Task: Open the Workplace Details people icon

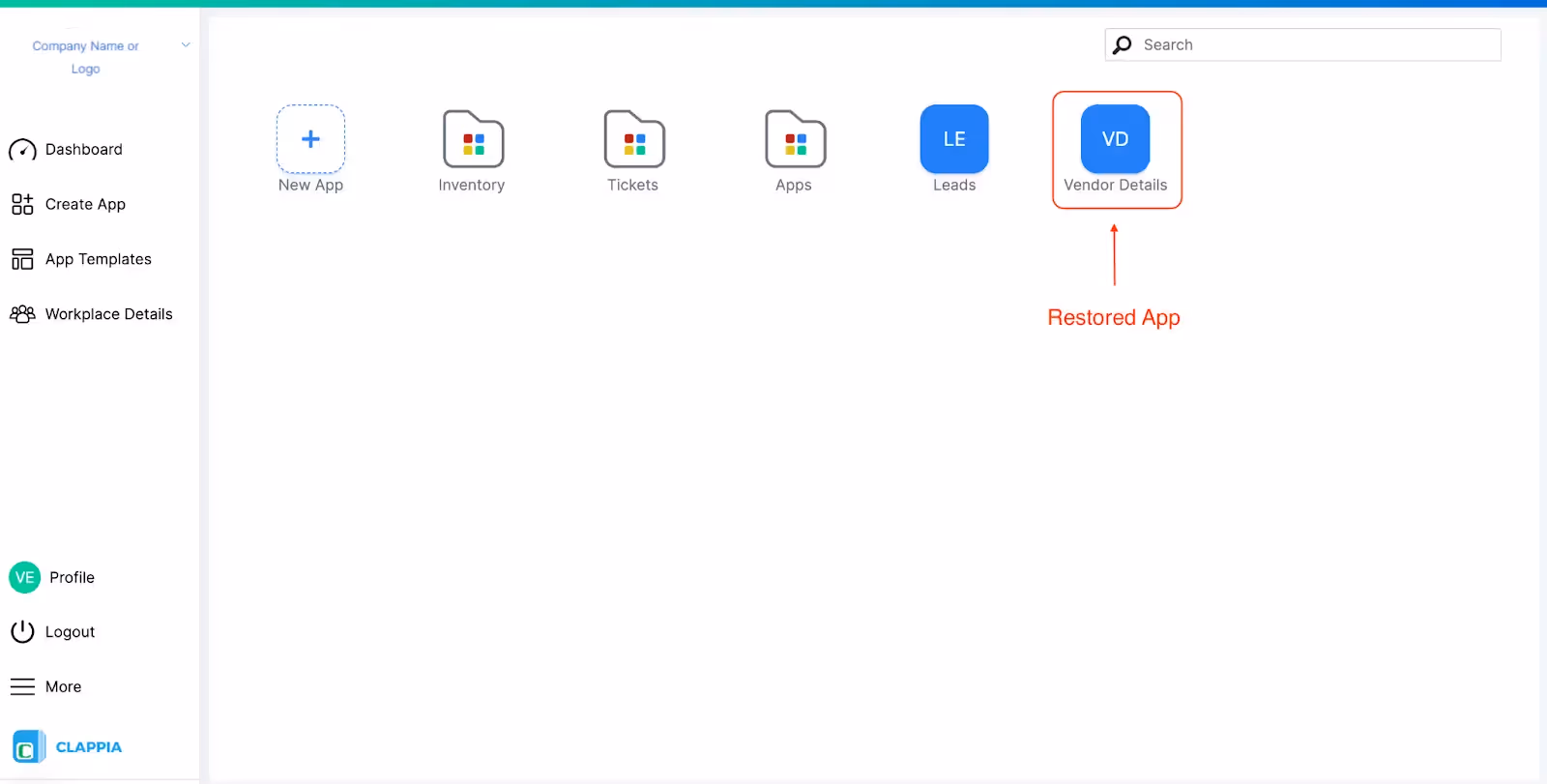Action: point(22,314)
